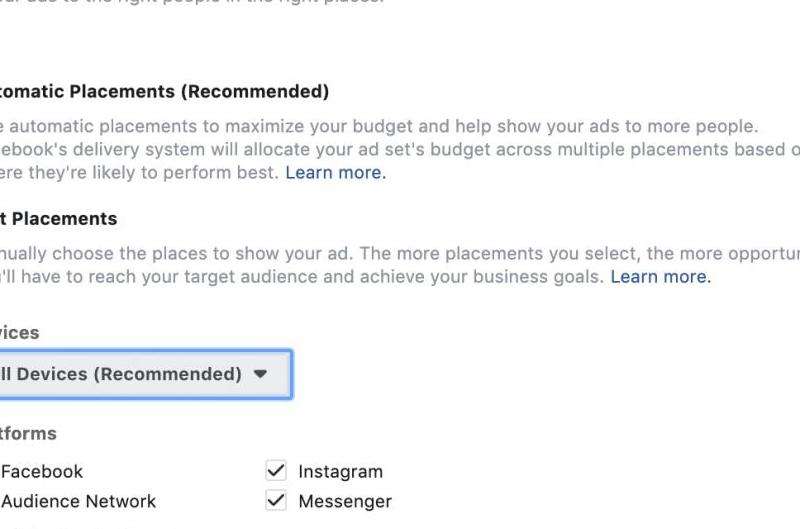The width and height of the screenshot is (800, 529).
Task: Click the Audience Network platform label
Action: (x=78, y=501)
